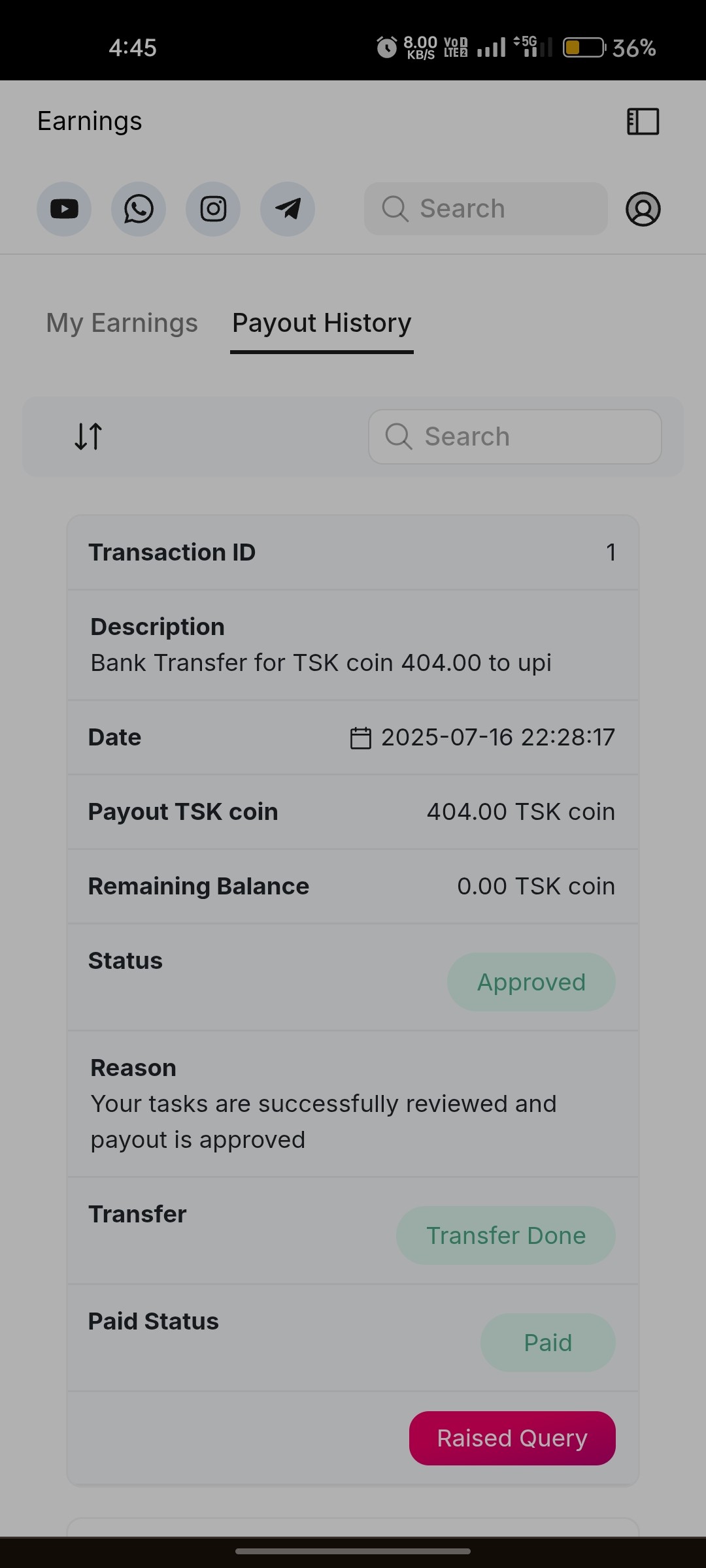This screenshot has height=1568, width=706.
Task: Tap the WhatsApp icon
Action: point(139,209)
